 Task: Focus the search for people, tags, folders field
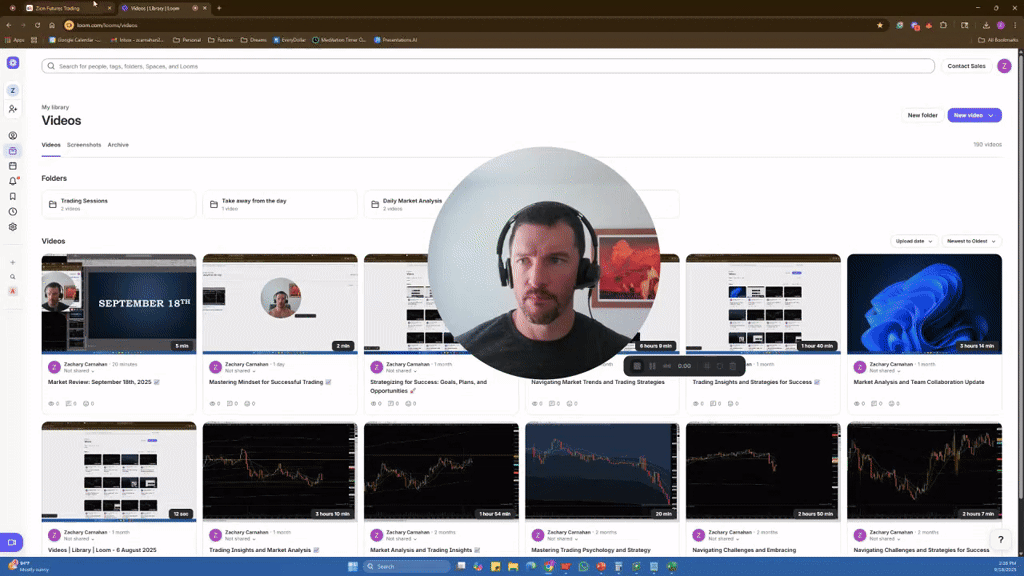pos(488,66)
